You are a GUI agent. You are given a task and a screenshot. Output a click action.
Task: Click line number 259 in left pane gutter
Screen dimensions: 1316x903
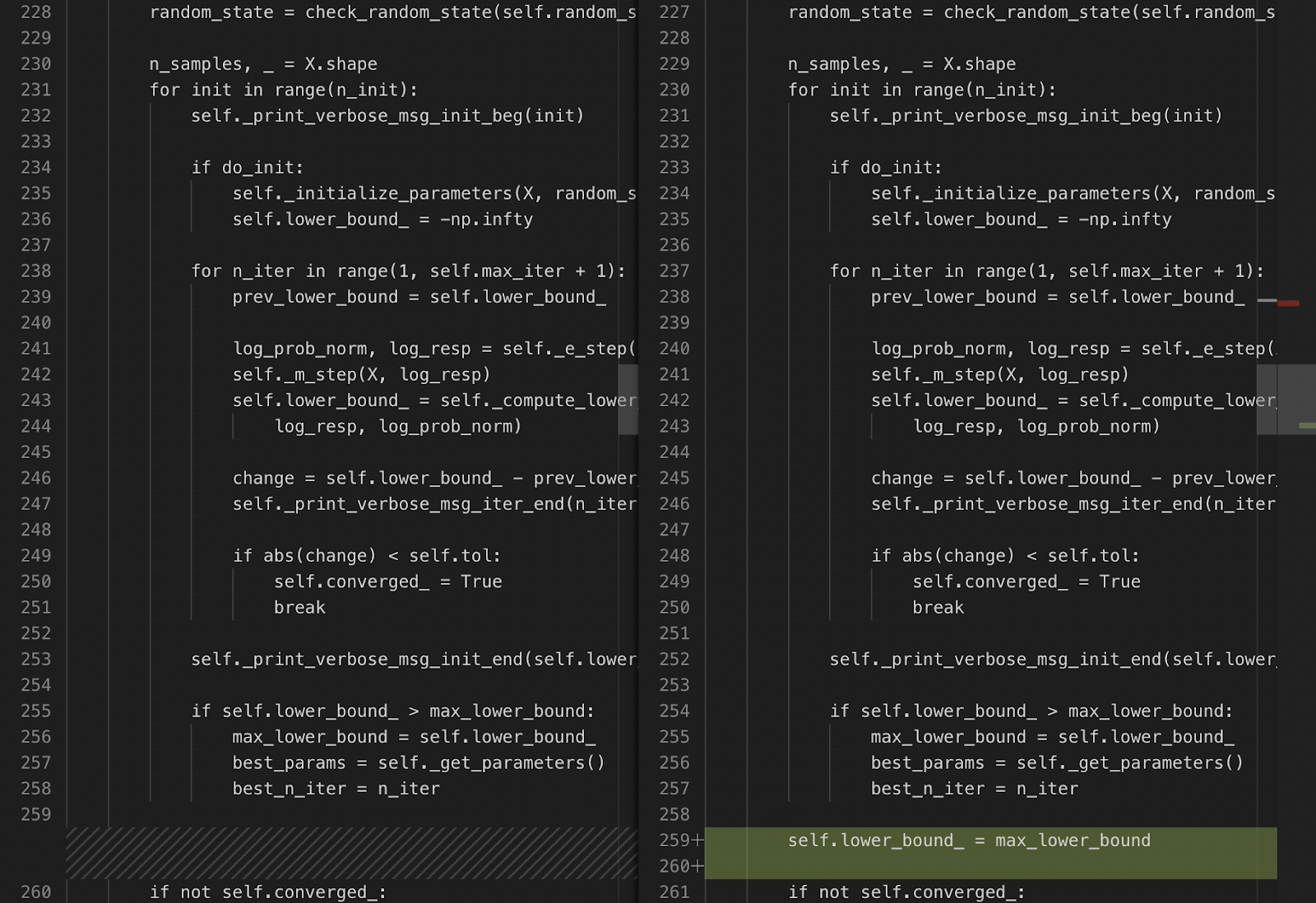[x=36, y=814]
